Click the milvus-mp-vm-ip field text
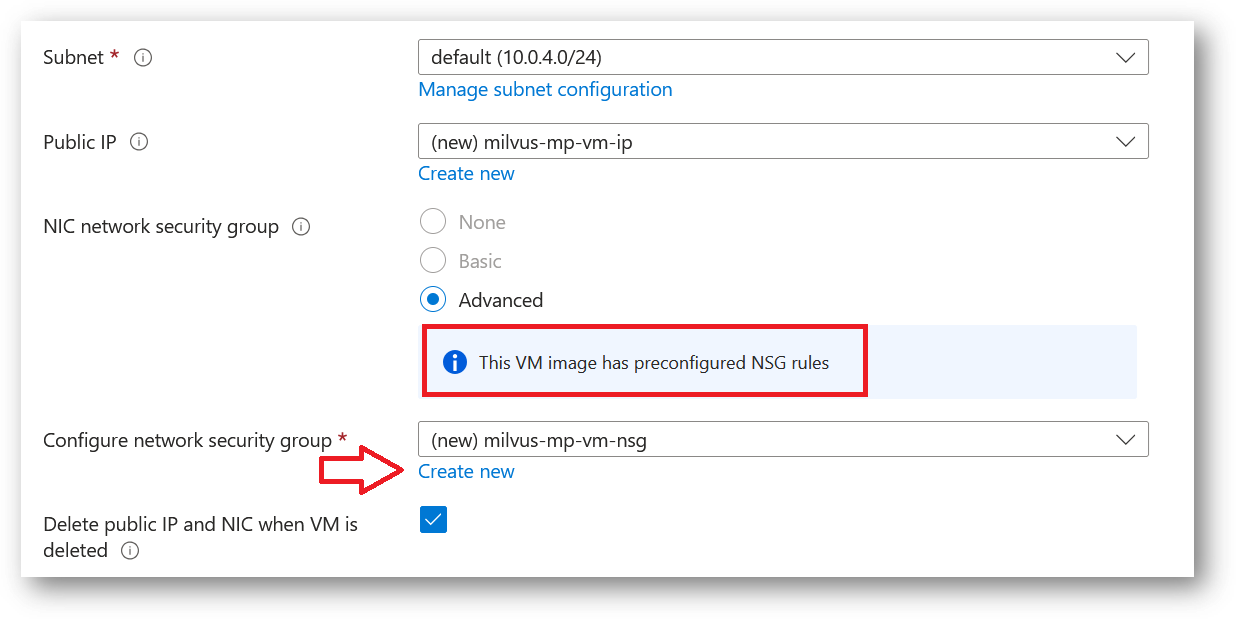The image size is (1236, 619). [x=531, y=142]
